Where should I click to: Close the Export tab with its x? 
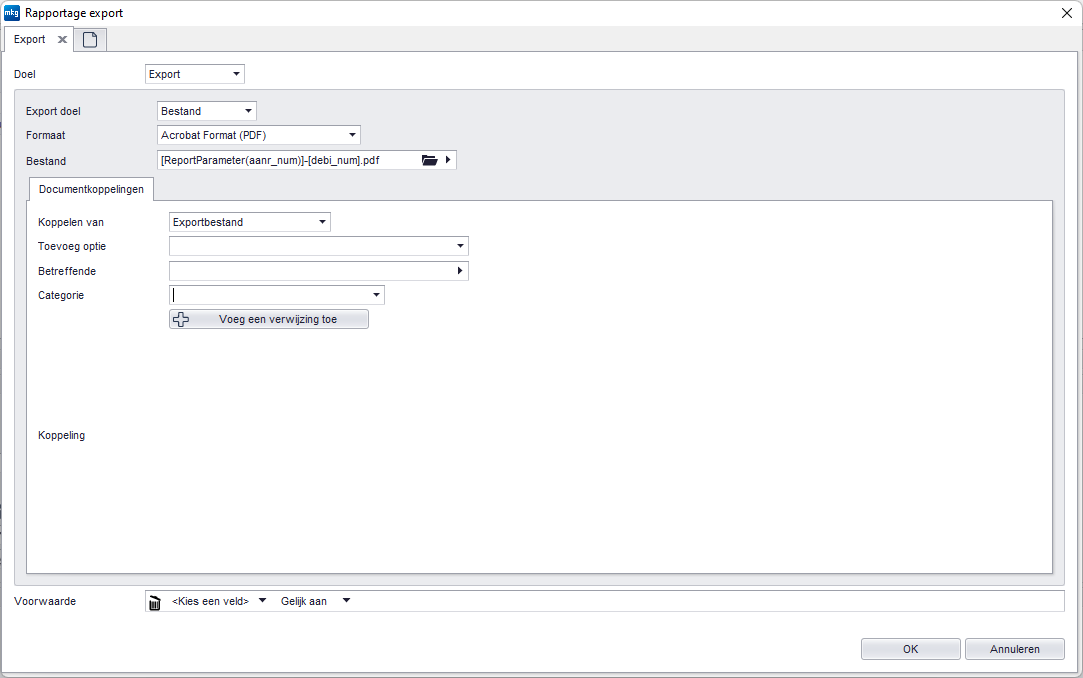coord(62,40)
